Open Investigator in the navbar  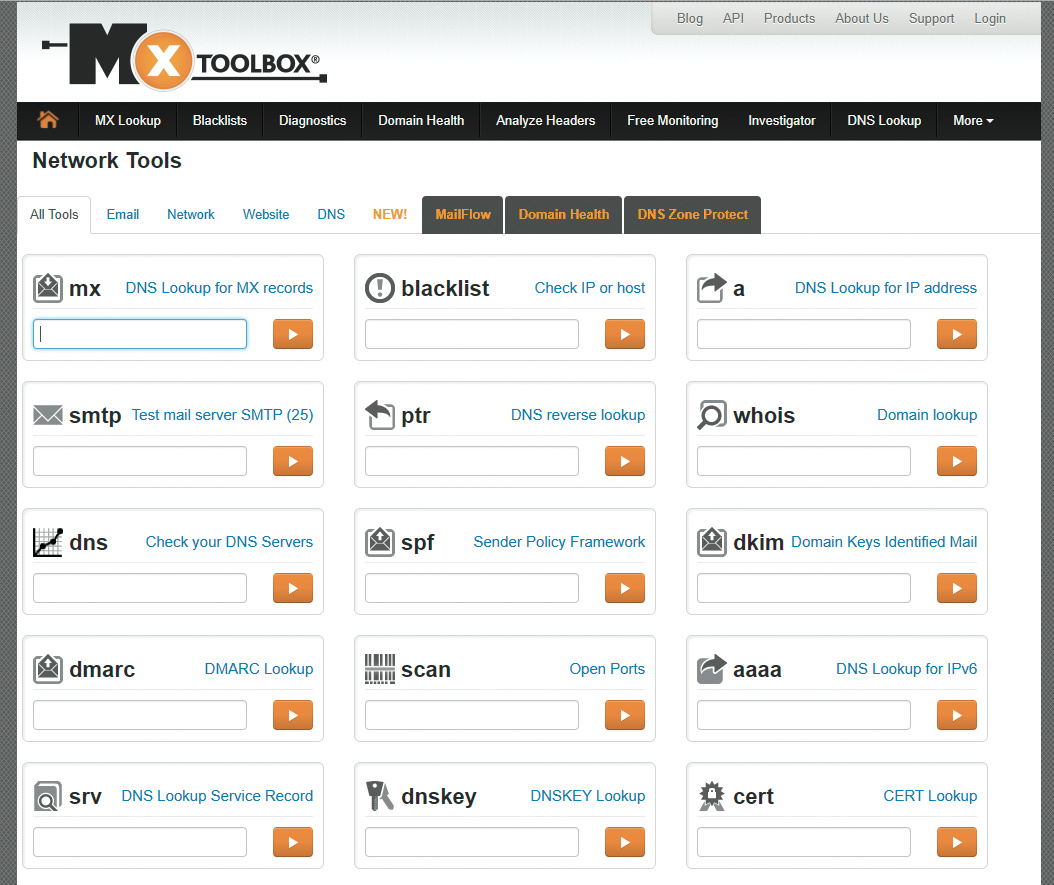pos(782,120)
